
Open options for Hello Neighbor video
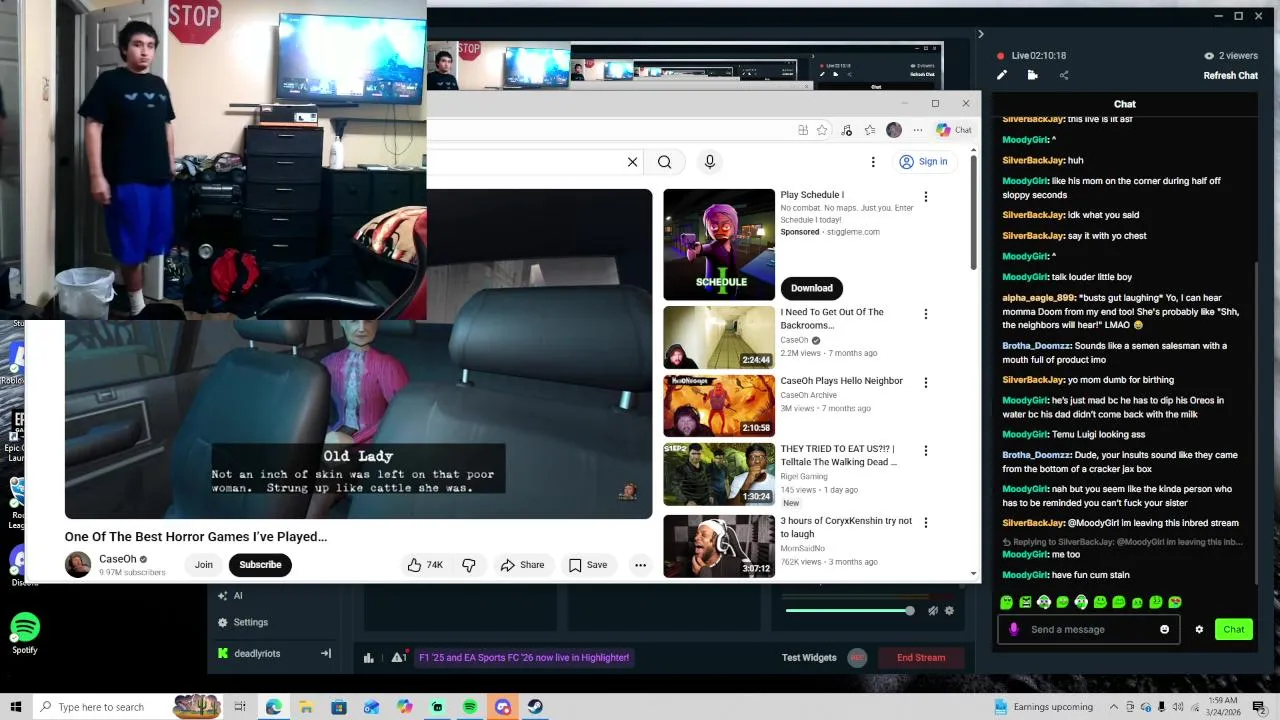pos(925,383)
